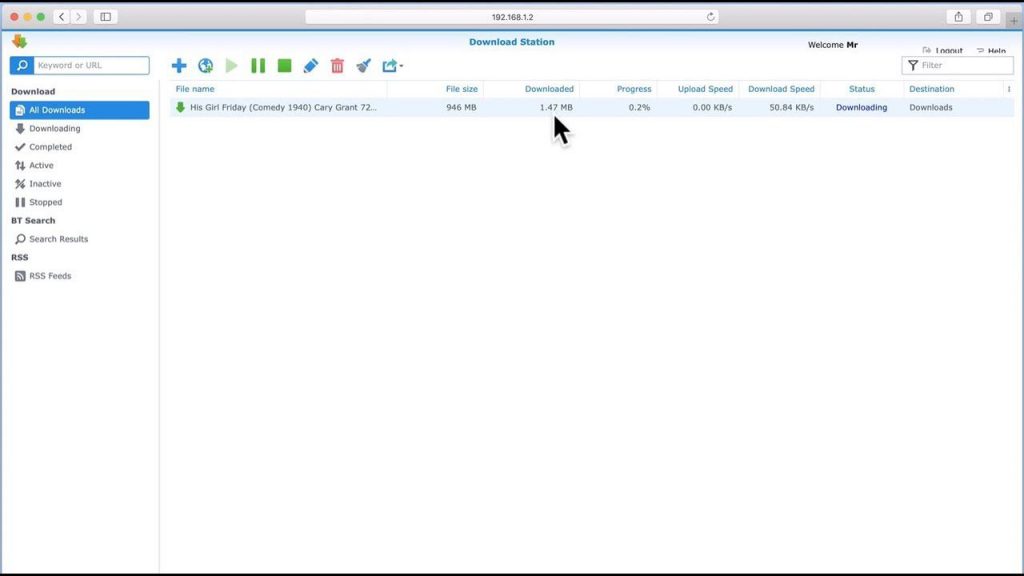1024x576 pixels.
Task: Show all tabs with the tab overview icon
Action: pos(988,16)
